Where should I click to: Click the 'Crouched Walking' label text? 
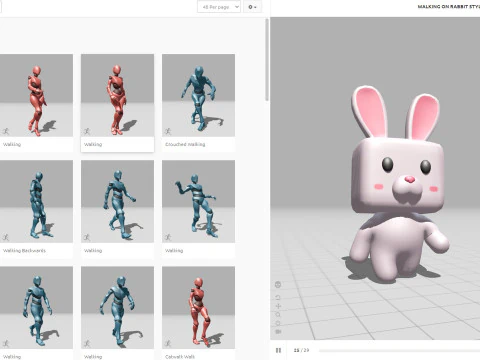click(x=185, y=144)
